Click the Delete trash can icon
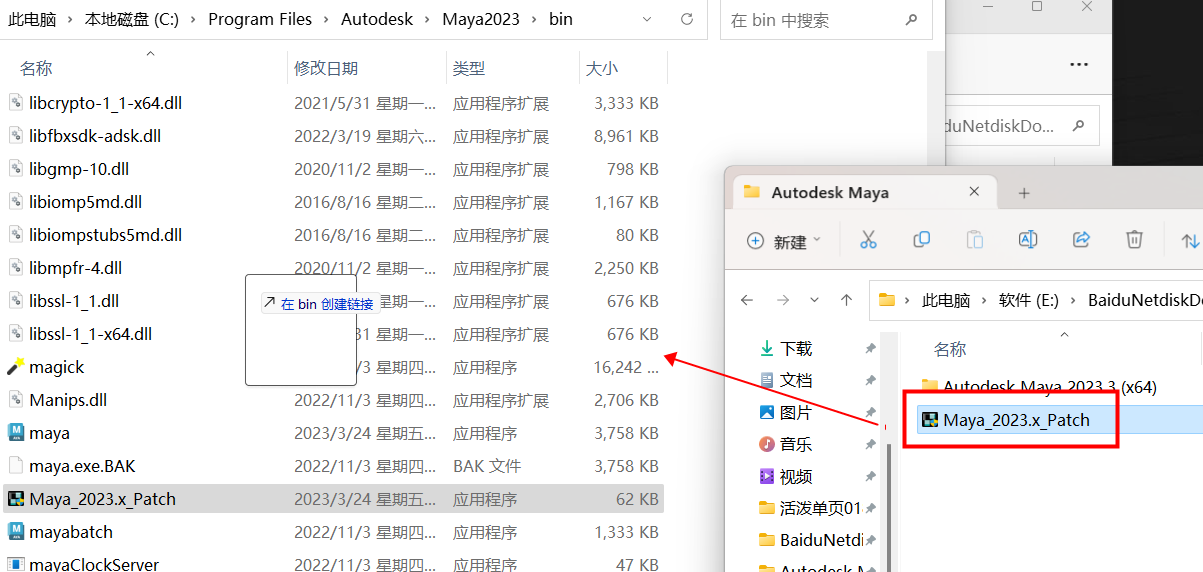 tap(1134, 240)
